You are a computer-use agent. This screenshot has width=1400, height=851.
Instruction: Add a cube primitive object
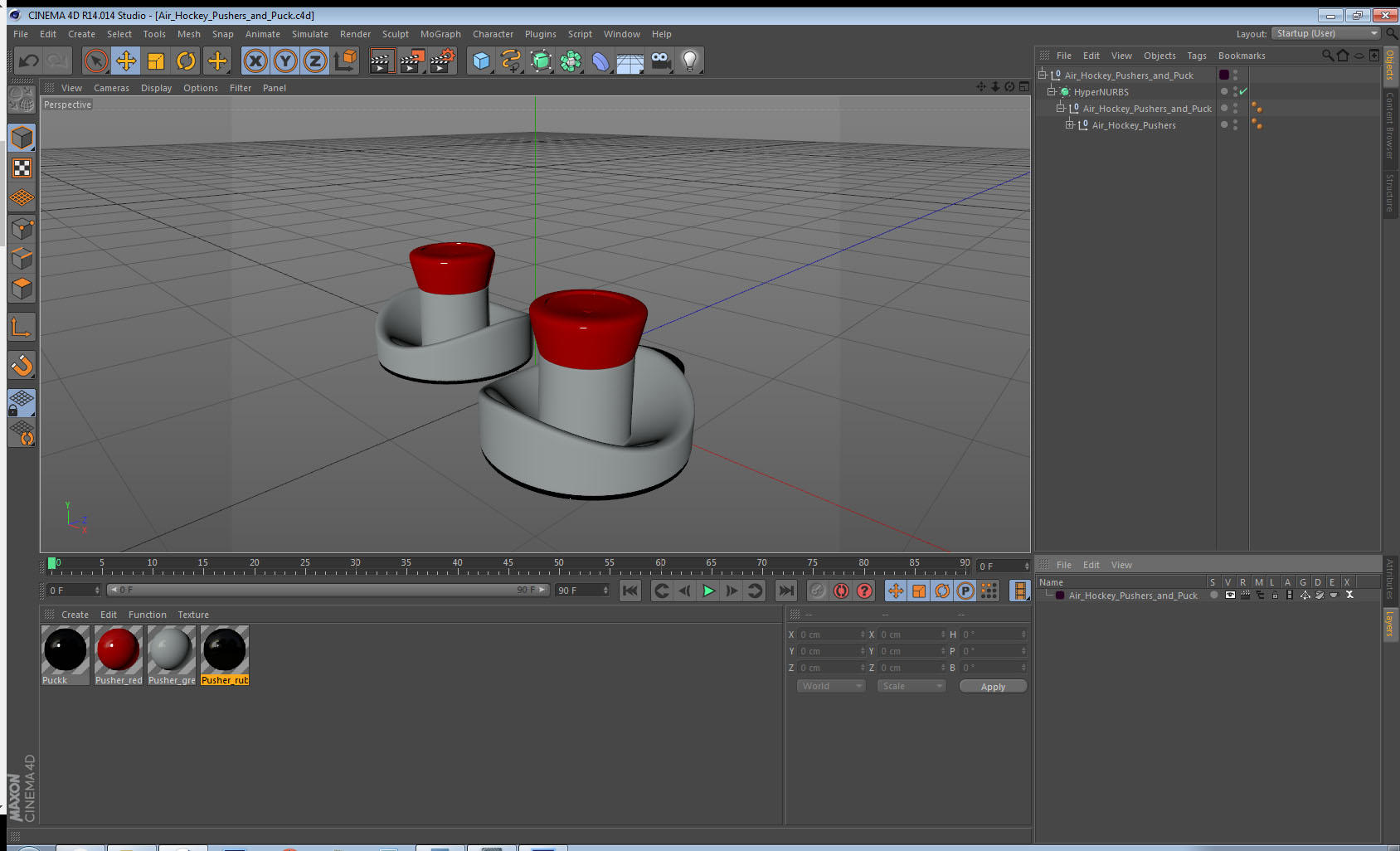pos(481,61)
